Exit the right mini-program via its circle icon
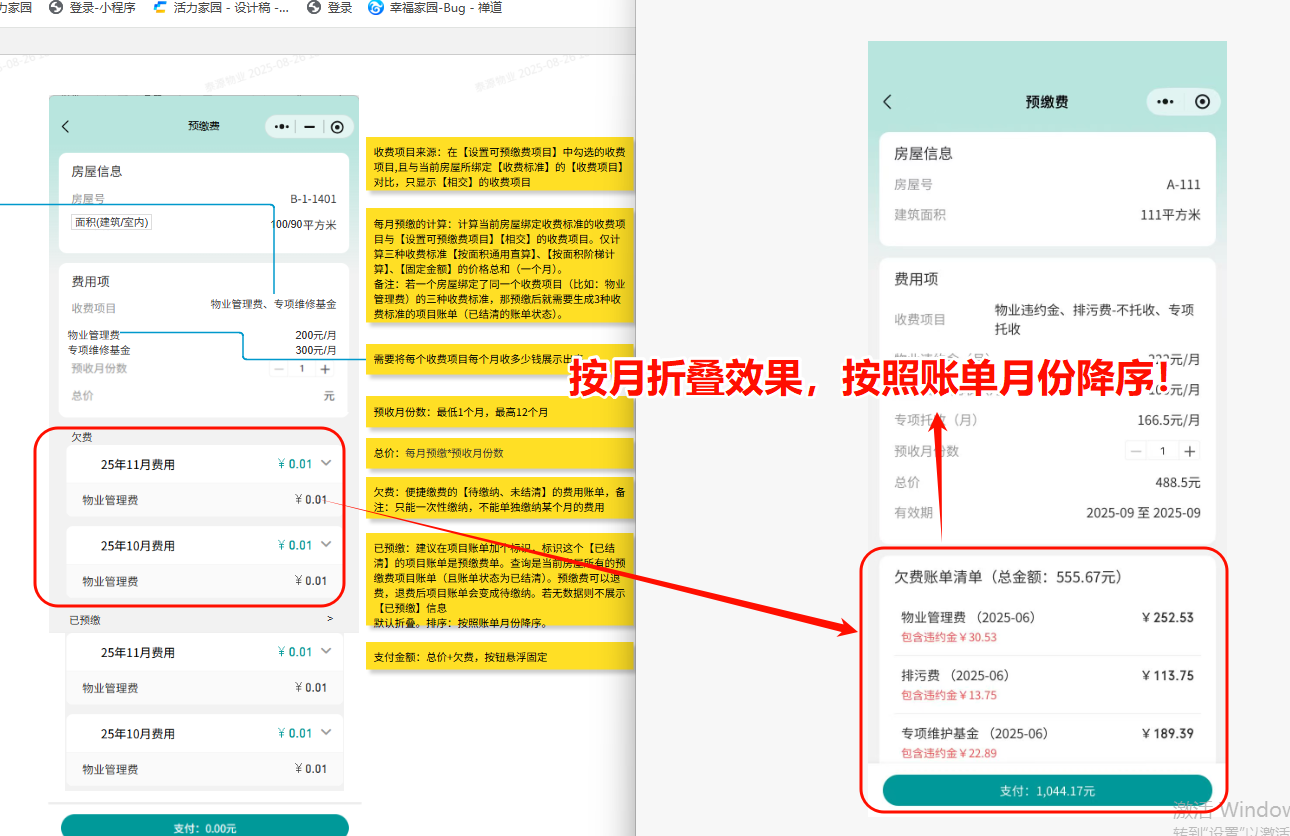The image size is (1290, 836). point(1202,101)
